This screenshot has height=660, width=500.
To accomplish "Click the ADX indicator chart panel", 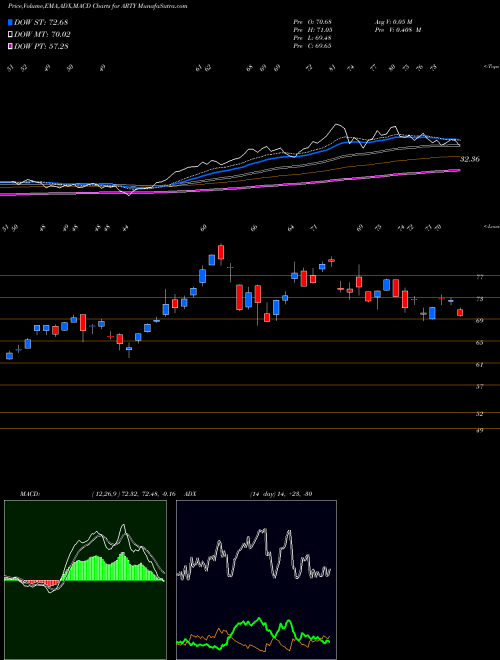I will (x=256, y=580).
